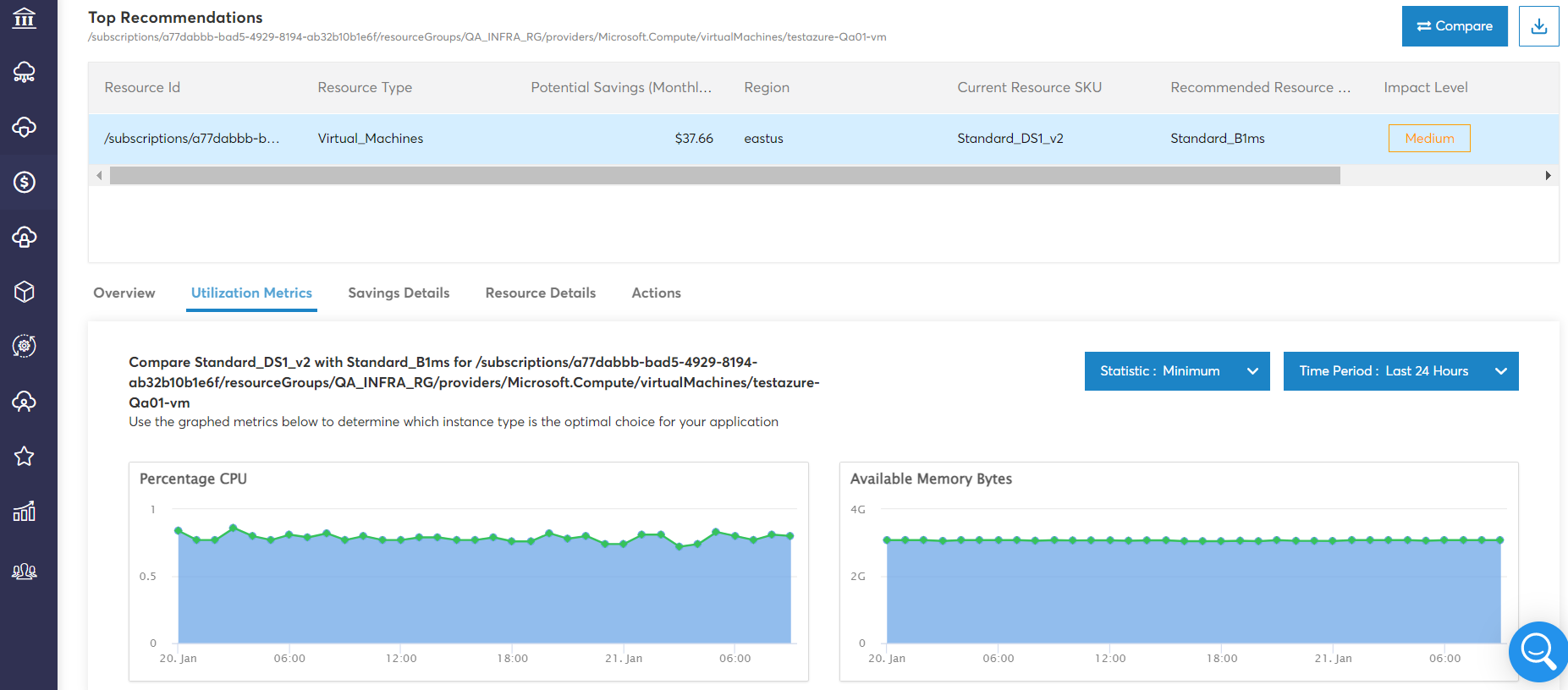This screenshot has width=1568, height=690.
Task: Sort by Potential Savings column header
Action: click(620, 88)
